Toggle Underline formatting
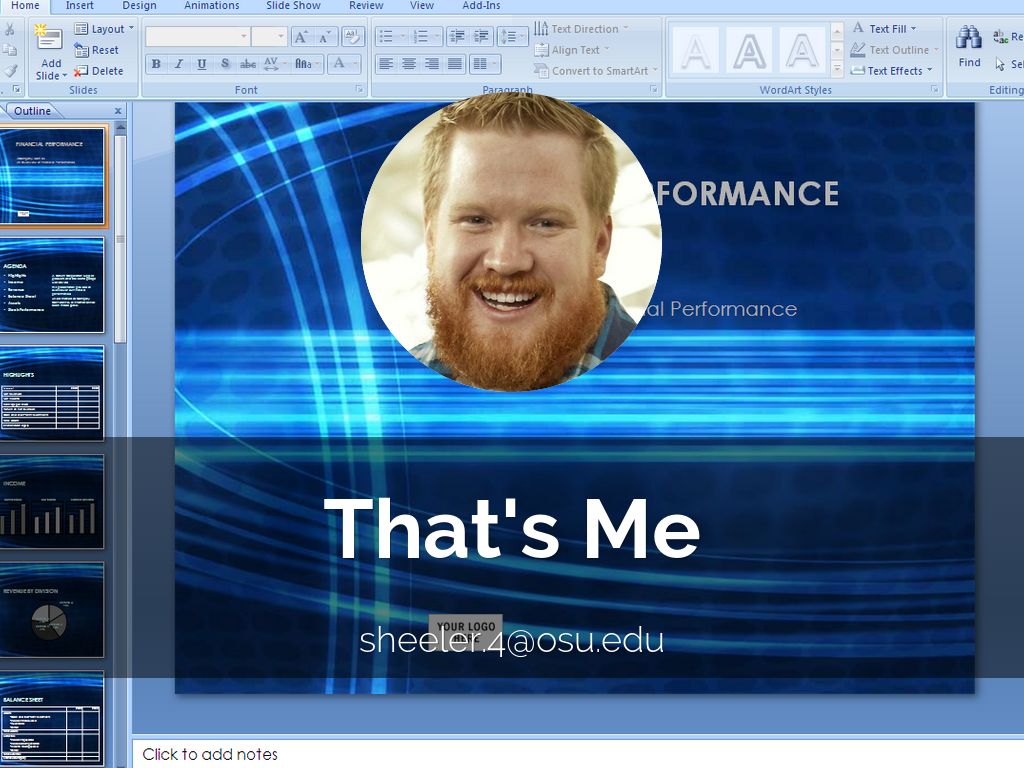The height and width of the screenshot is (768, 1024). click(202, 64)
